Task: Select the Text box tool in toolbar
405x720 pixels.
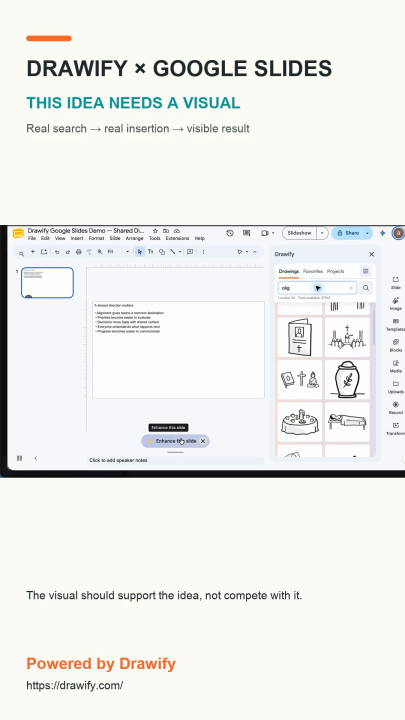Action: click(x=150, y=252)
